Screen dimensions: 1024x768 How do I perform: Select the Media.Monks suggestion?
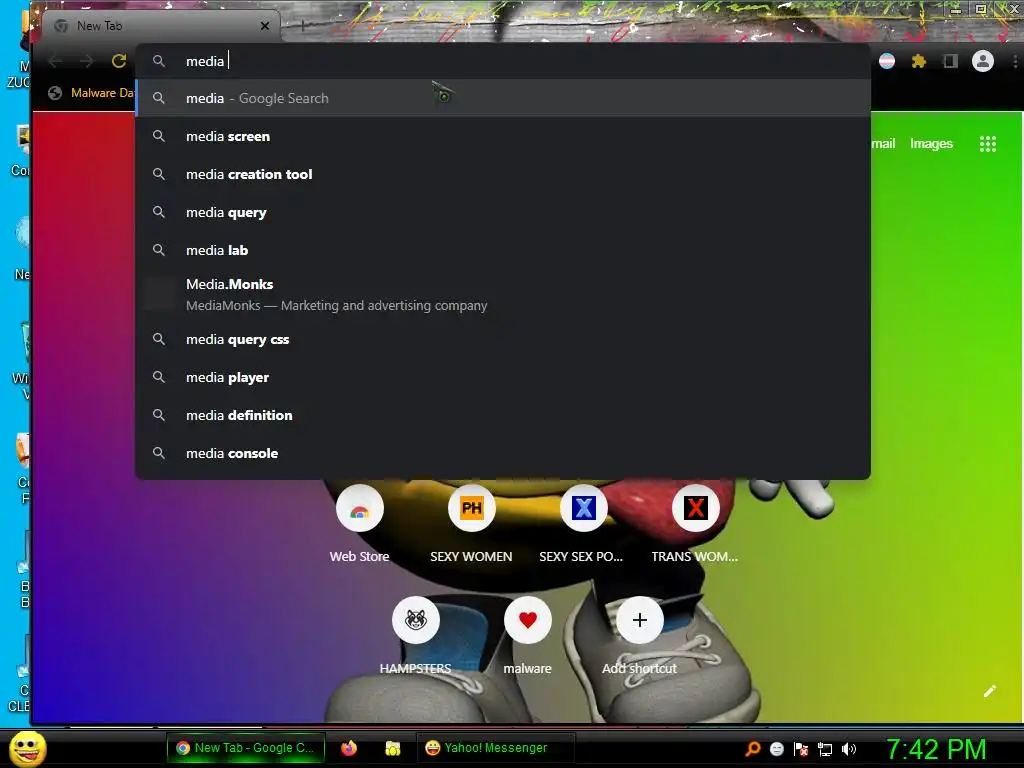503,295
